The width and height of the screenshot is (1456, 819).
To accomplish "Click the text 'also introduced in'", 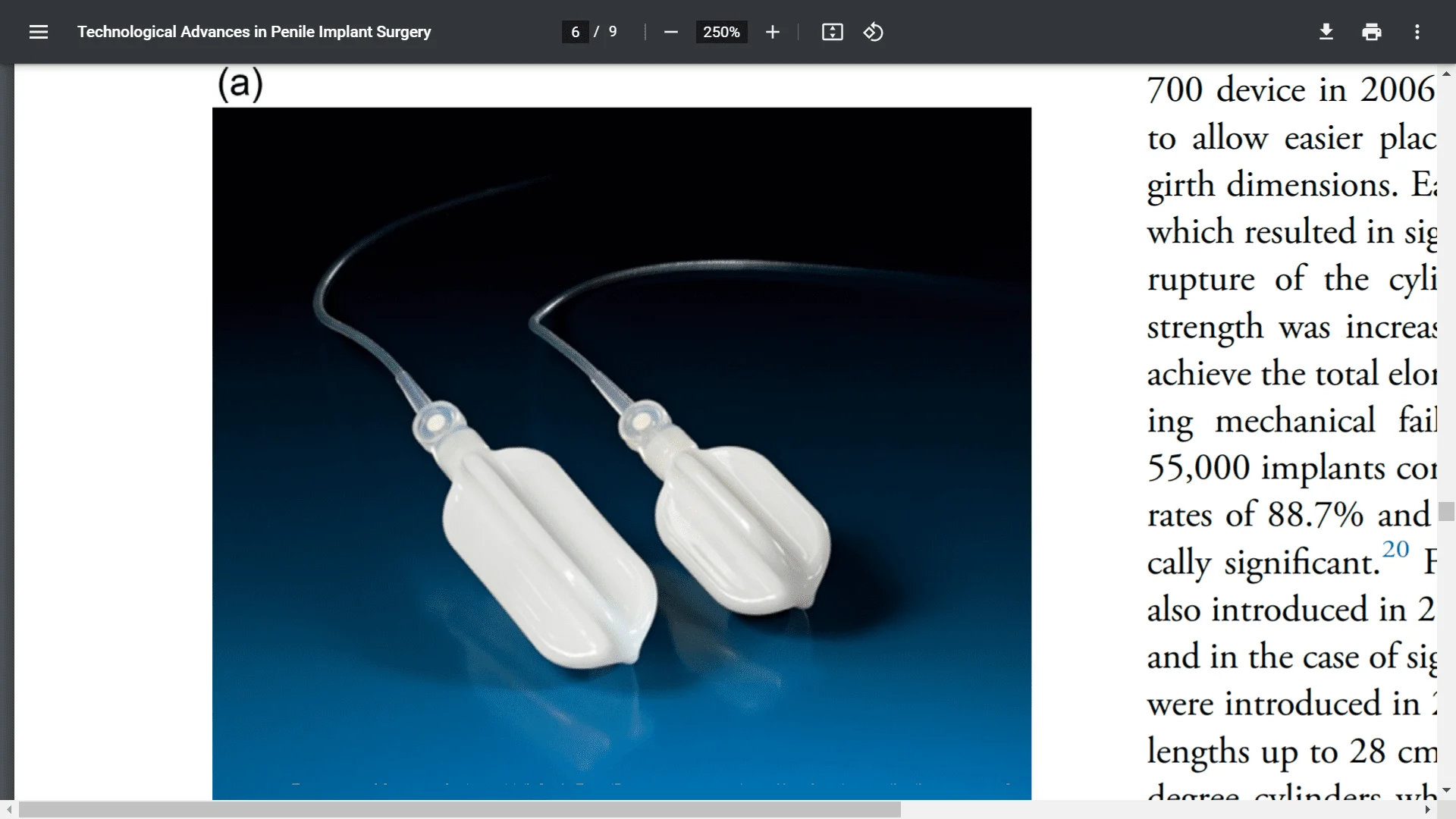I will click(x=1276, y=610).
